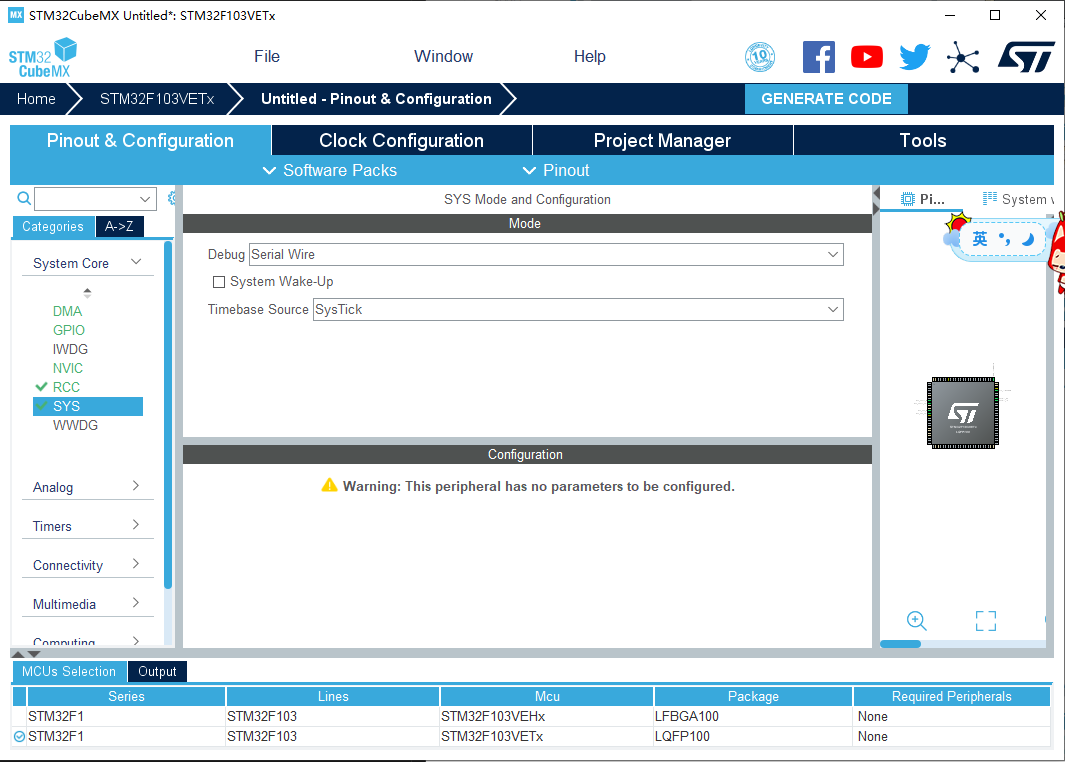Expand the Software Packs dropdown
1065x762 pixels.
[330, 170]
